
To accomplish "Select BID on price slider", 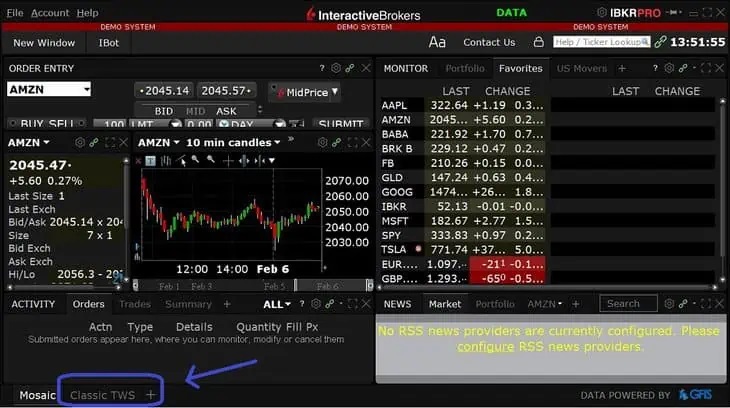I will coord(164,111).
